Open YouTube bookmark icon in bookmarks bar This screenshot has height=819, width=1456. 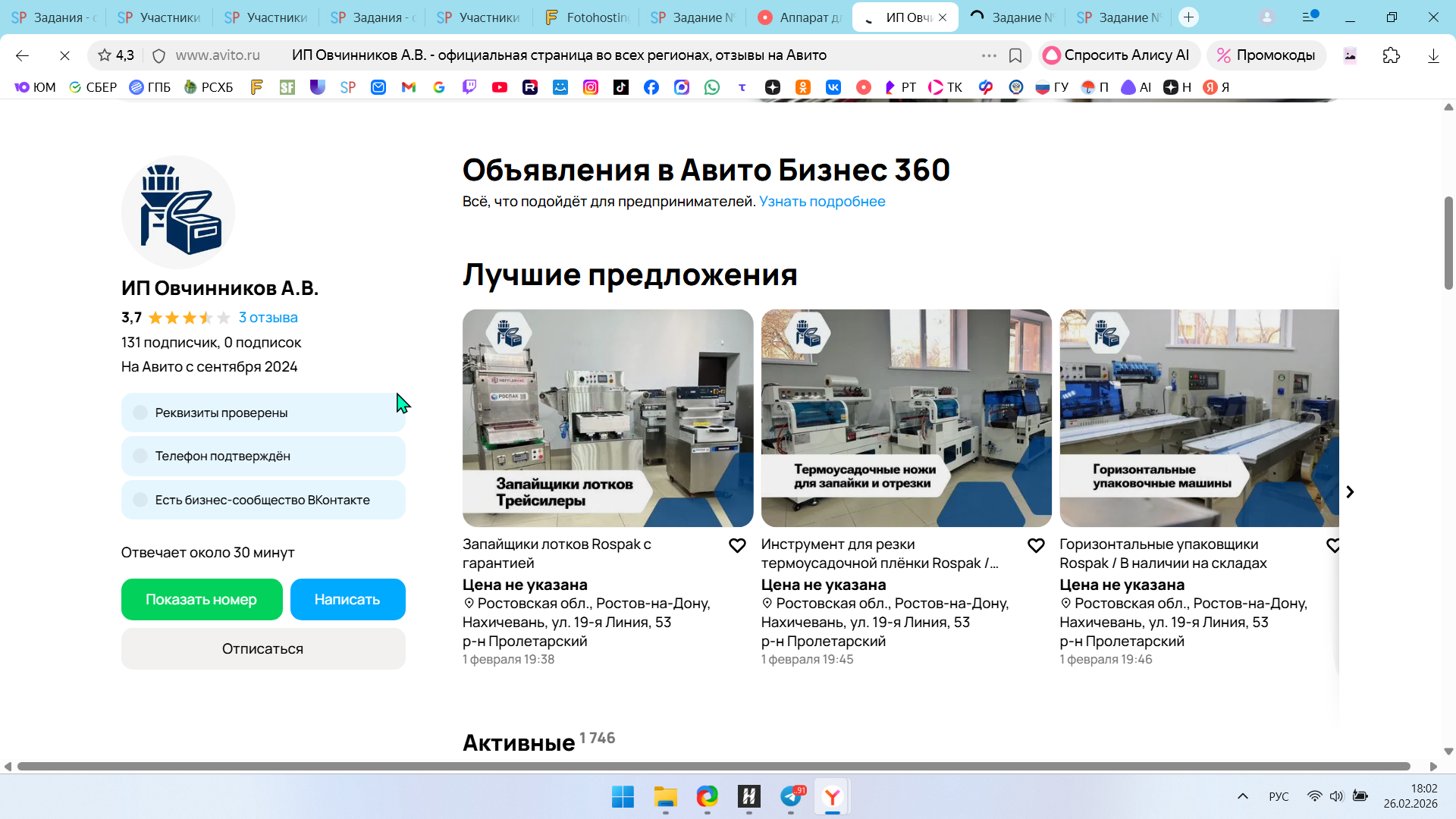499,87
